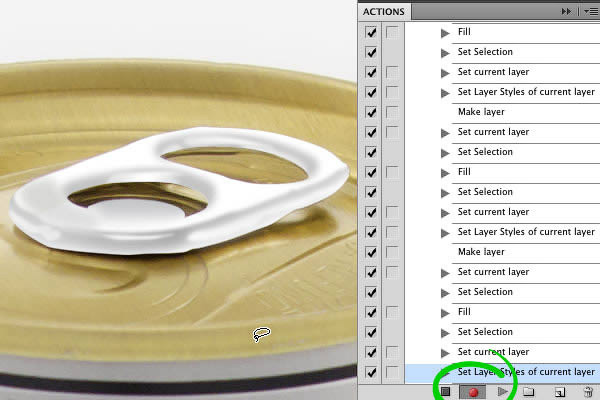Screen dimensions: 600x400
Task: Select the highlighted Set Layer Styles of current layer row
Action: coord(502,372)
